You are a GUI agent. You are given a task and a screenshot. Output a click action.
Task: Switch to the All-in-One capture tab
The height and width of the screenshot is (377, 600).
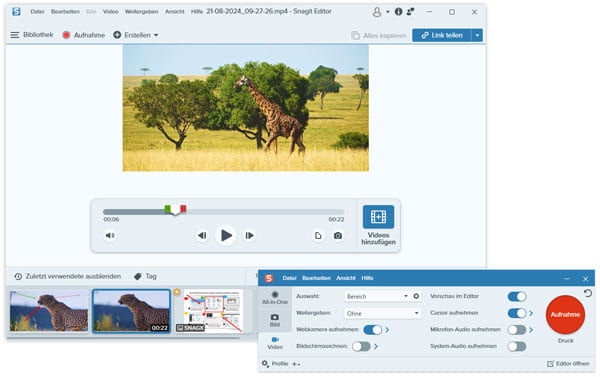pyautogui.click(x=275, y=297)
